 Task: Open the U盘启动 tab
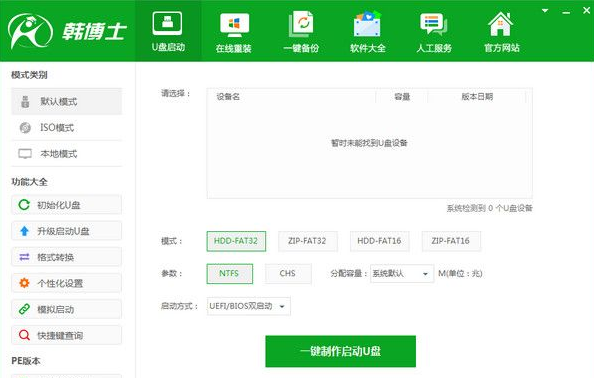tap(168, 31)
